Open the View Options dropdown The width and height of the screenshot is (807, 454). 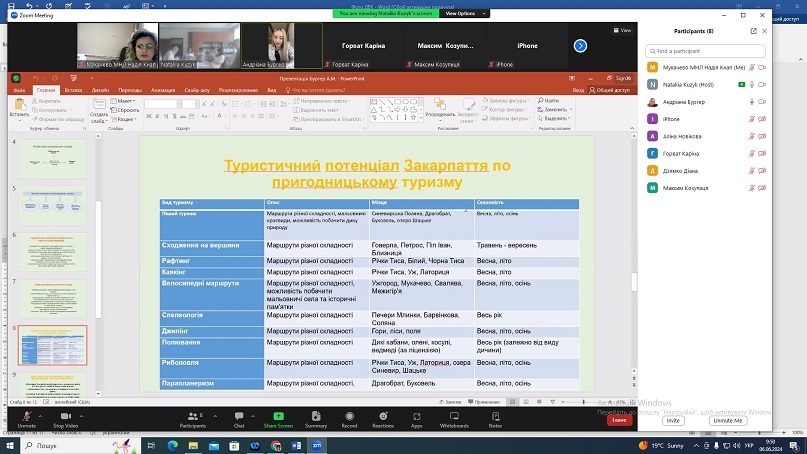point(464,13)
